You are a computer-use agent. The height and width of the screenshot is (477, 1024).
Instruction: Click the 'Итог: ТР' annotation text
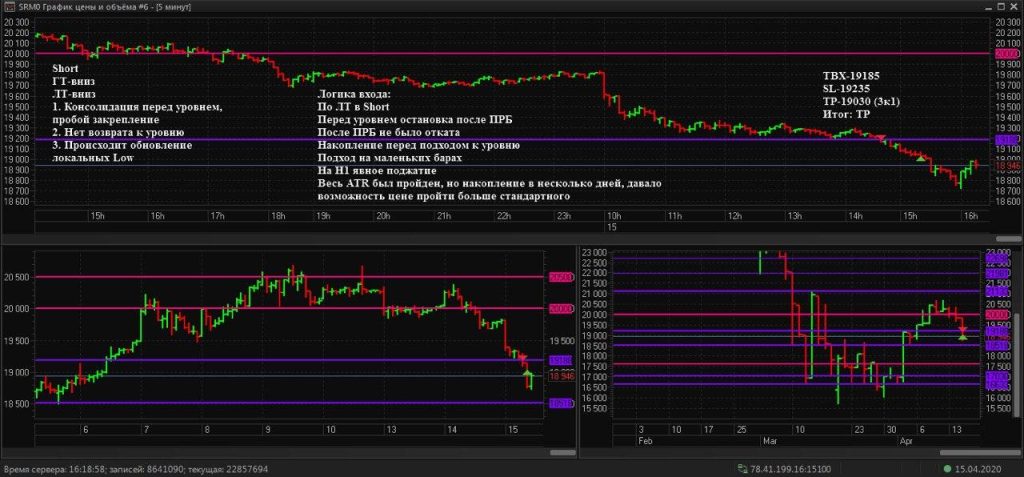[844, 114]
